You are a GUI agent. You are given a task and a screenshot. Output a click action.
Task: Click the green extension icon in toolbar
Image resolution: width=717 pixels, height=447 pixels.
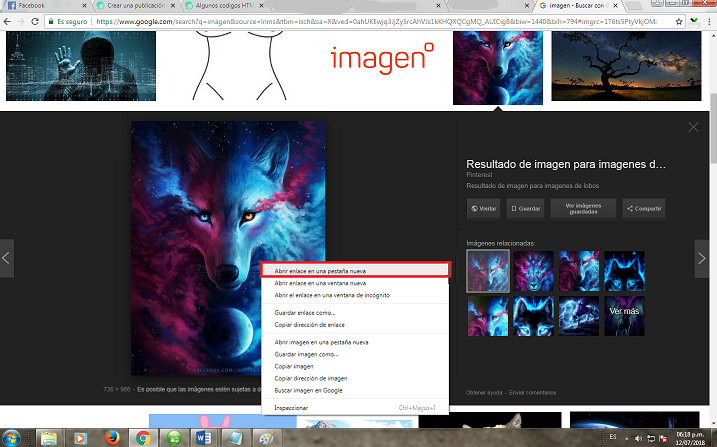pos(695,21)
